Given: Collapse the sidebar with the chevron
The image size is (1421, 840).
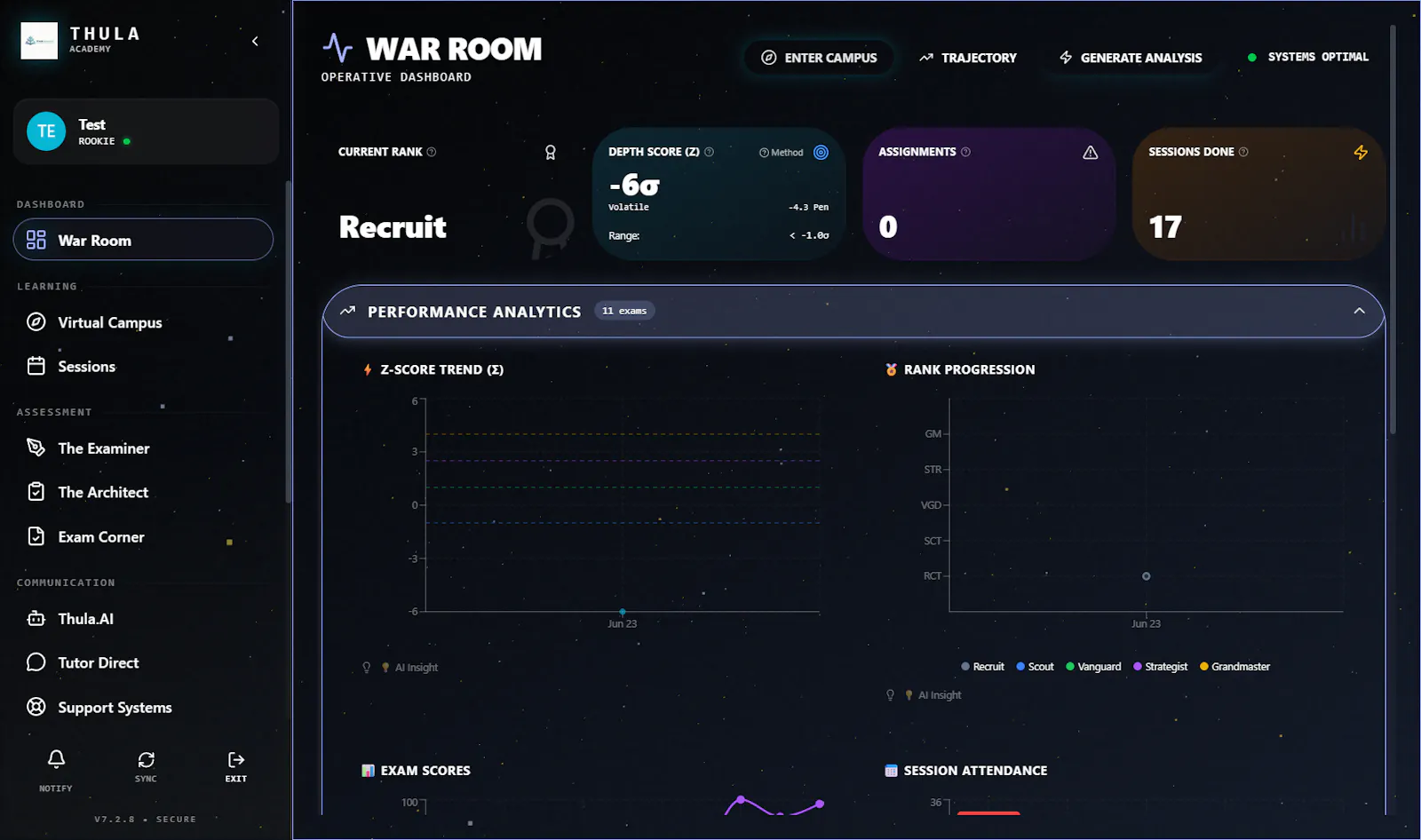Looking at the screenshot, I should [x=255, y=41].
